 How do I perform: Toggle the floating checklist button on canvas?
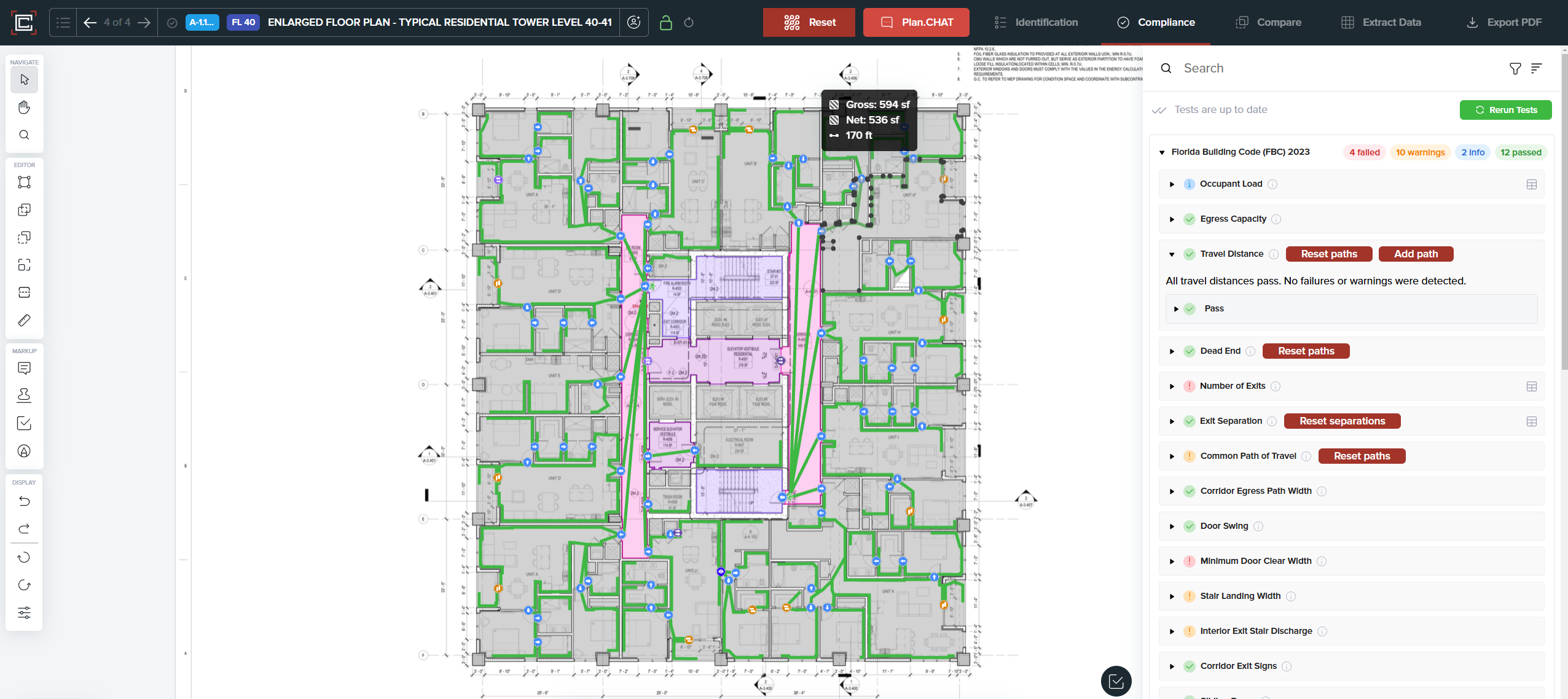pyautogui.click(x=1116, y=681)
